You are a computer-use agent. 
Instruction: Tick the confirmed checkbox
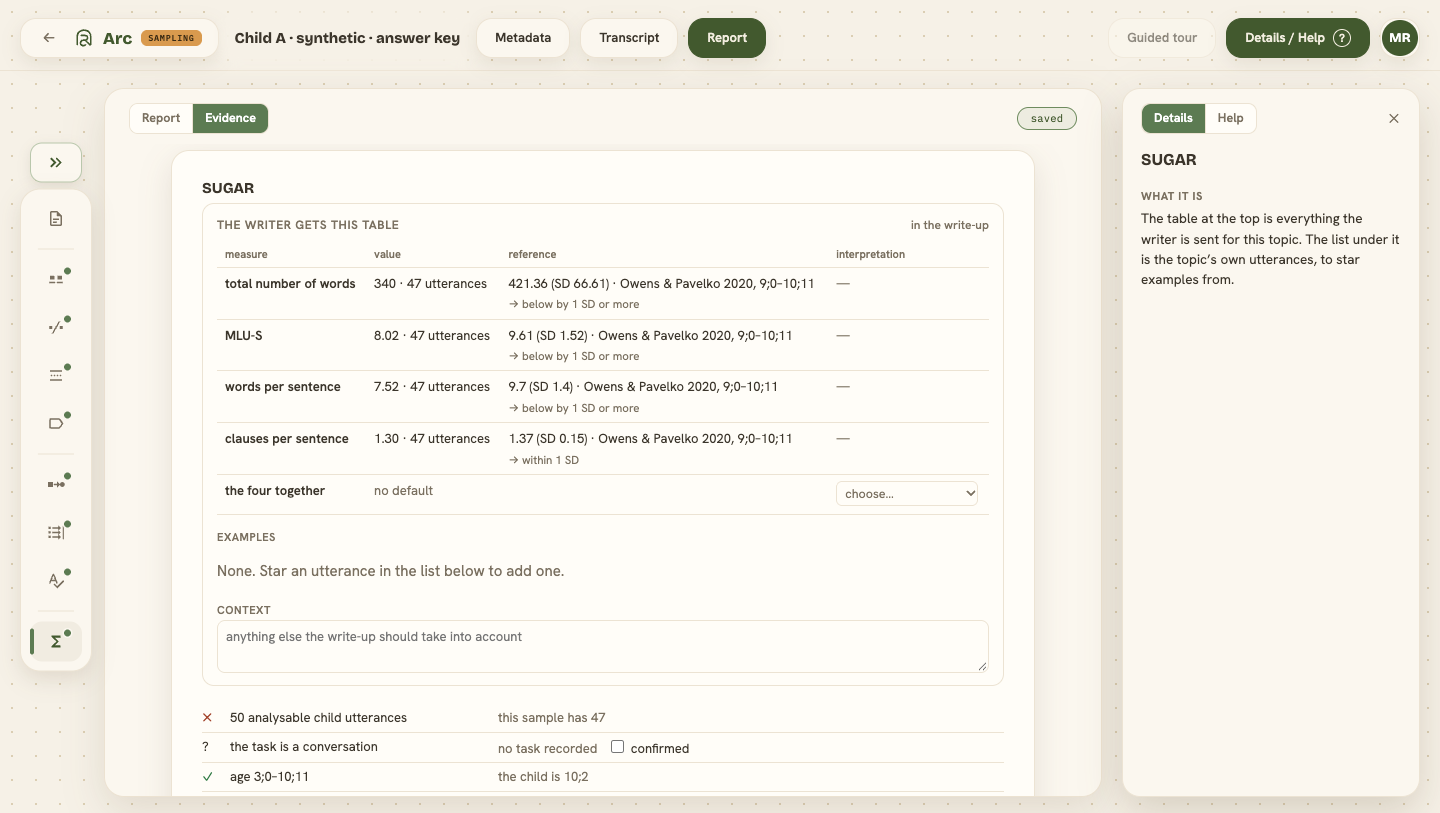click(x=617, y=747)
